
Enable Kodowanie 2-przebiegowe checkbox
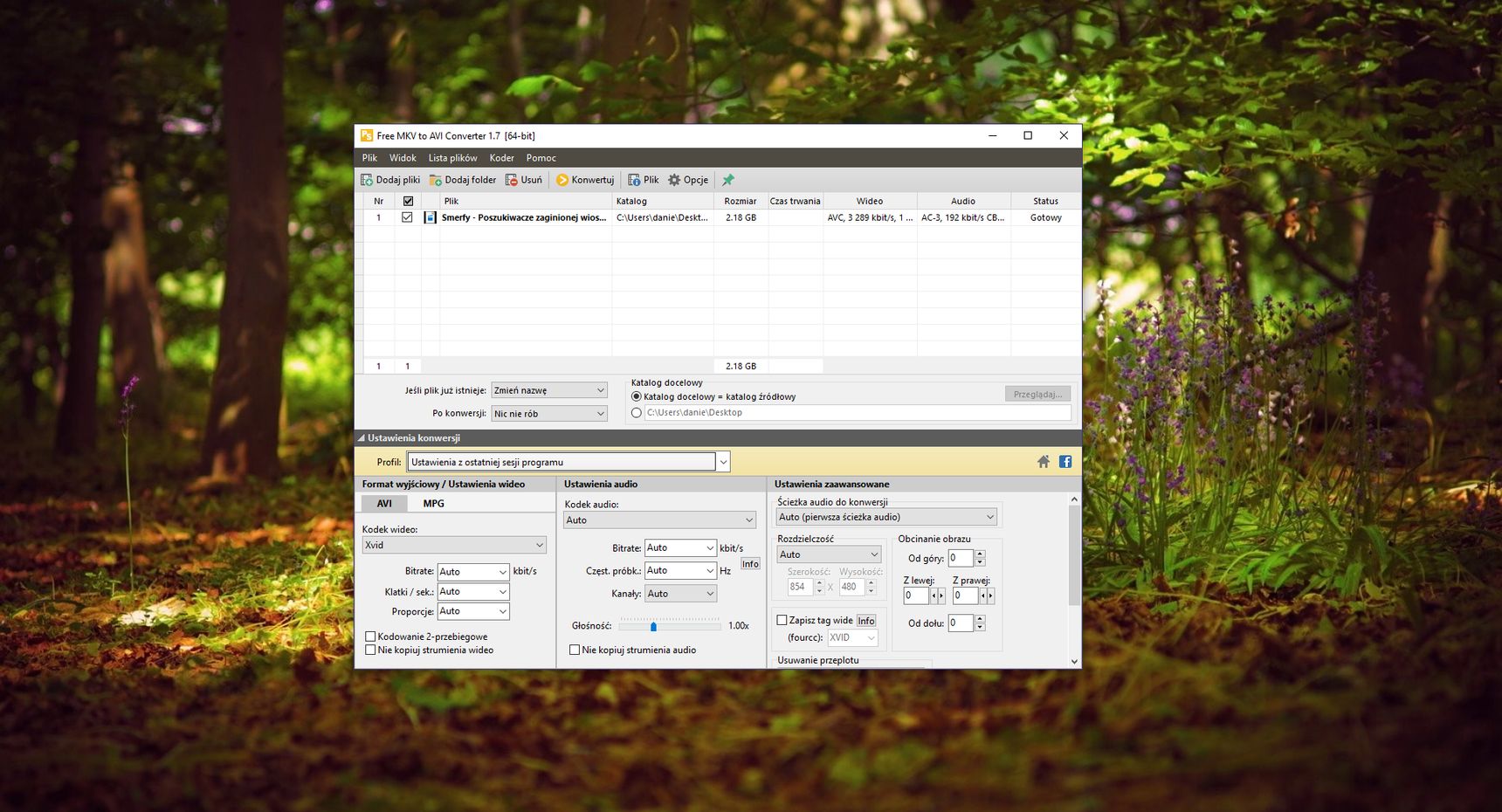[x=370, y=637]
